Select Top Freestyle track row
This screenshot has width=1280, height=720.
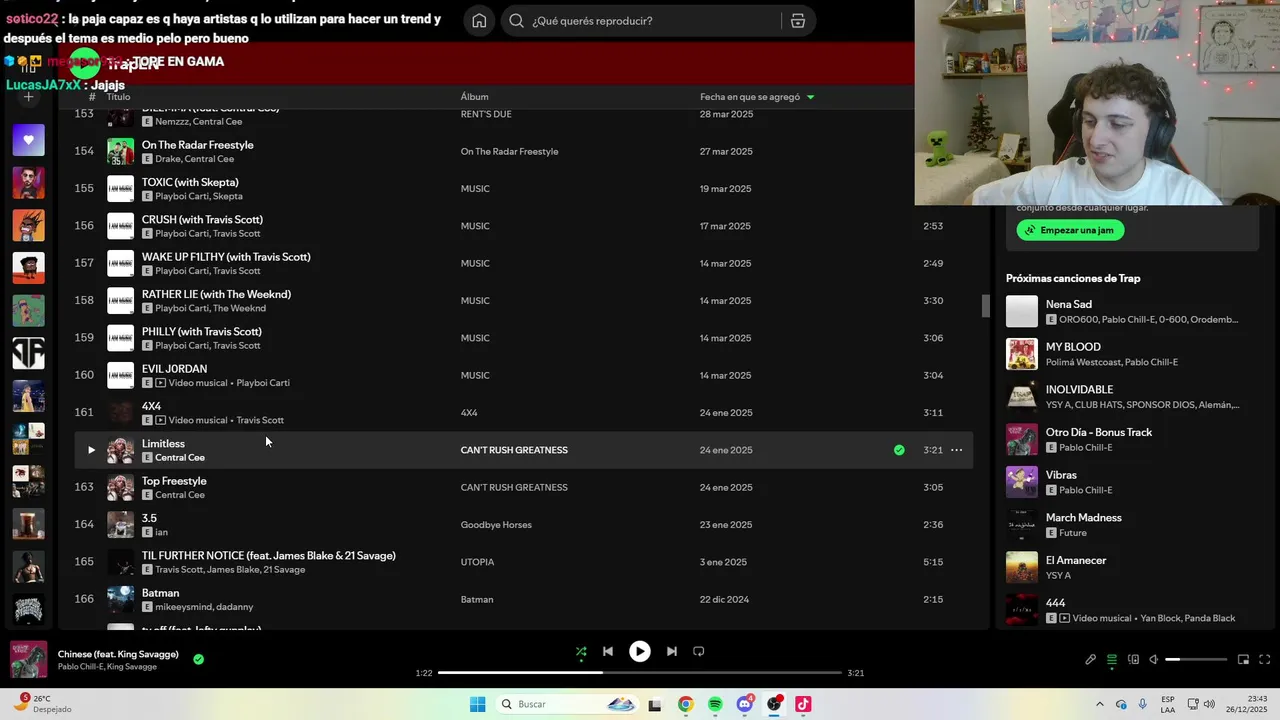[523, 487]
